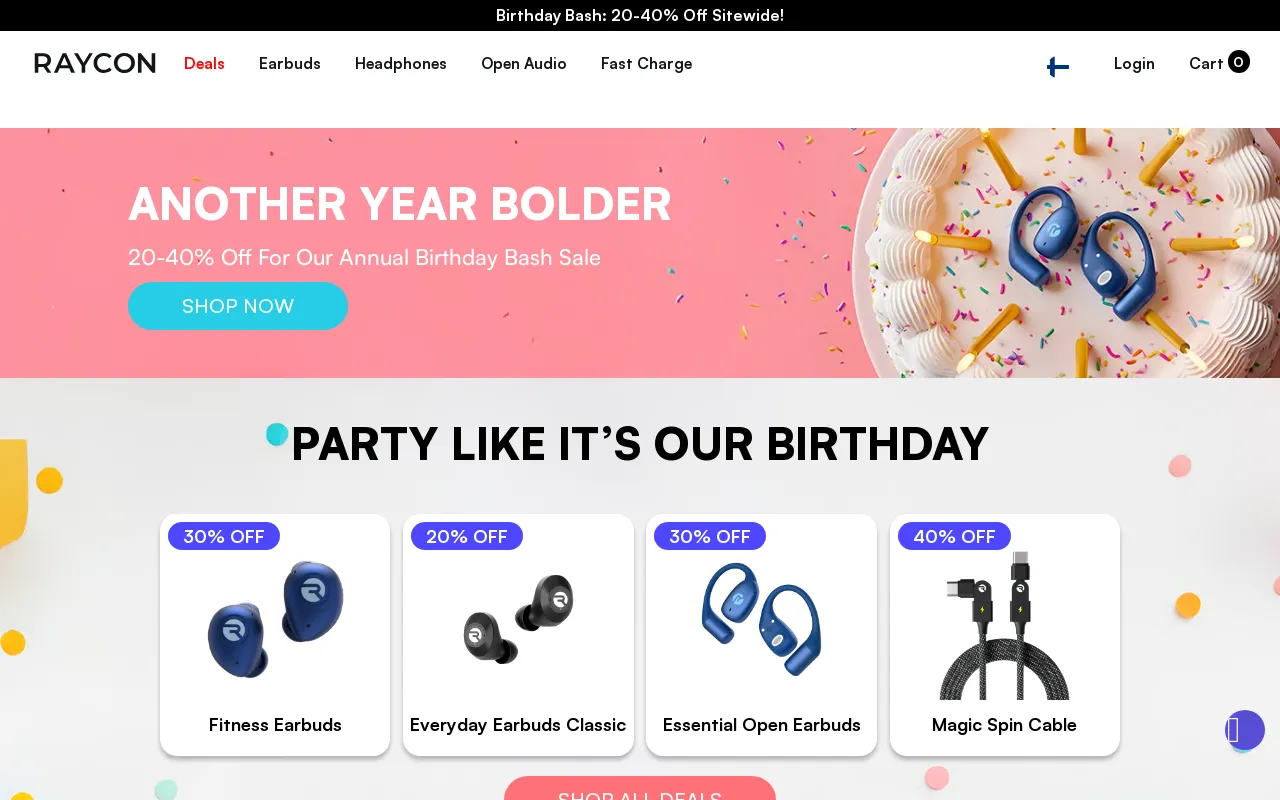Screen dimensions: 1280x800
Task: Select the Fast Charge menu item
Action: 646,64
